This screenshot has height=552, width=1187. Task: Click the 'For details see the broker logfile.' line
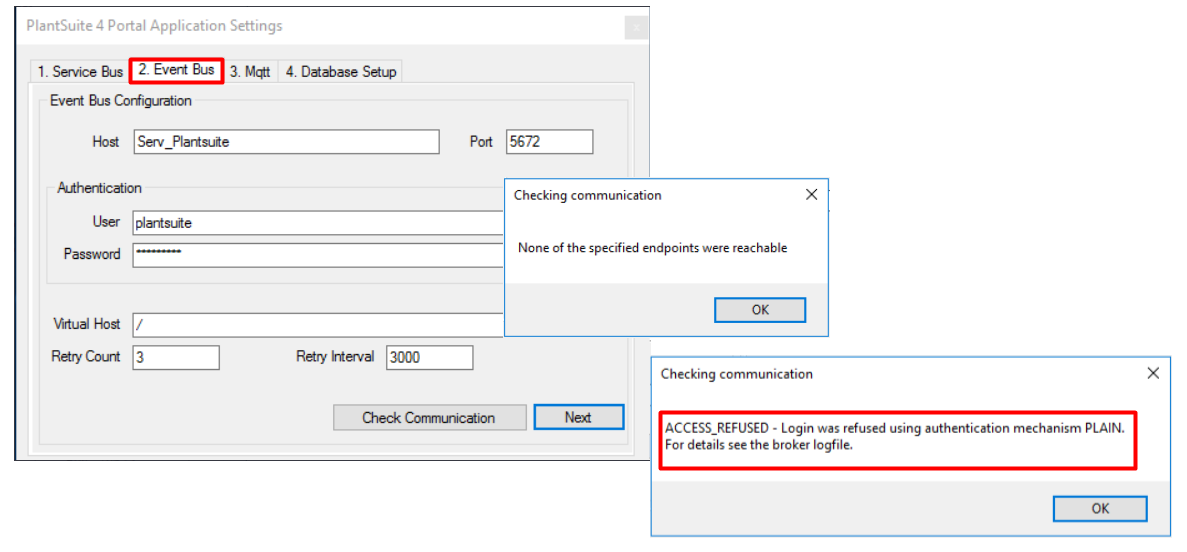[x=759, y=444]
